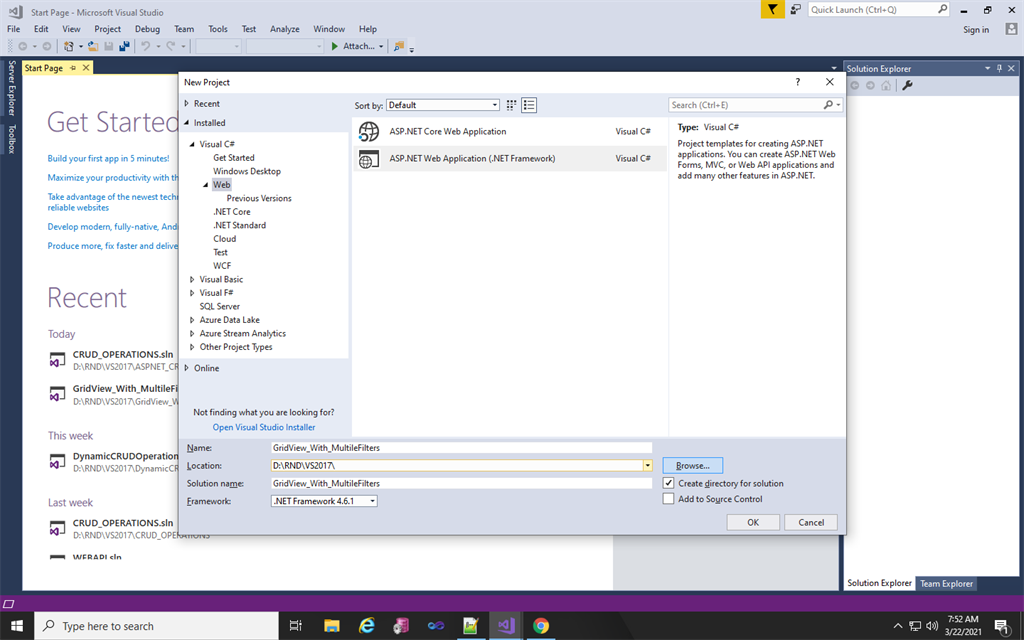Viewport: 1024px width, 640px height.
Task: Switch to Small Icons view in template list
Action: point(511,105)
